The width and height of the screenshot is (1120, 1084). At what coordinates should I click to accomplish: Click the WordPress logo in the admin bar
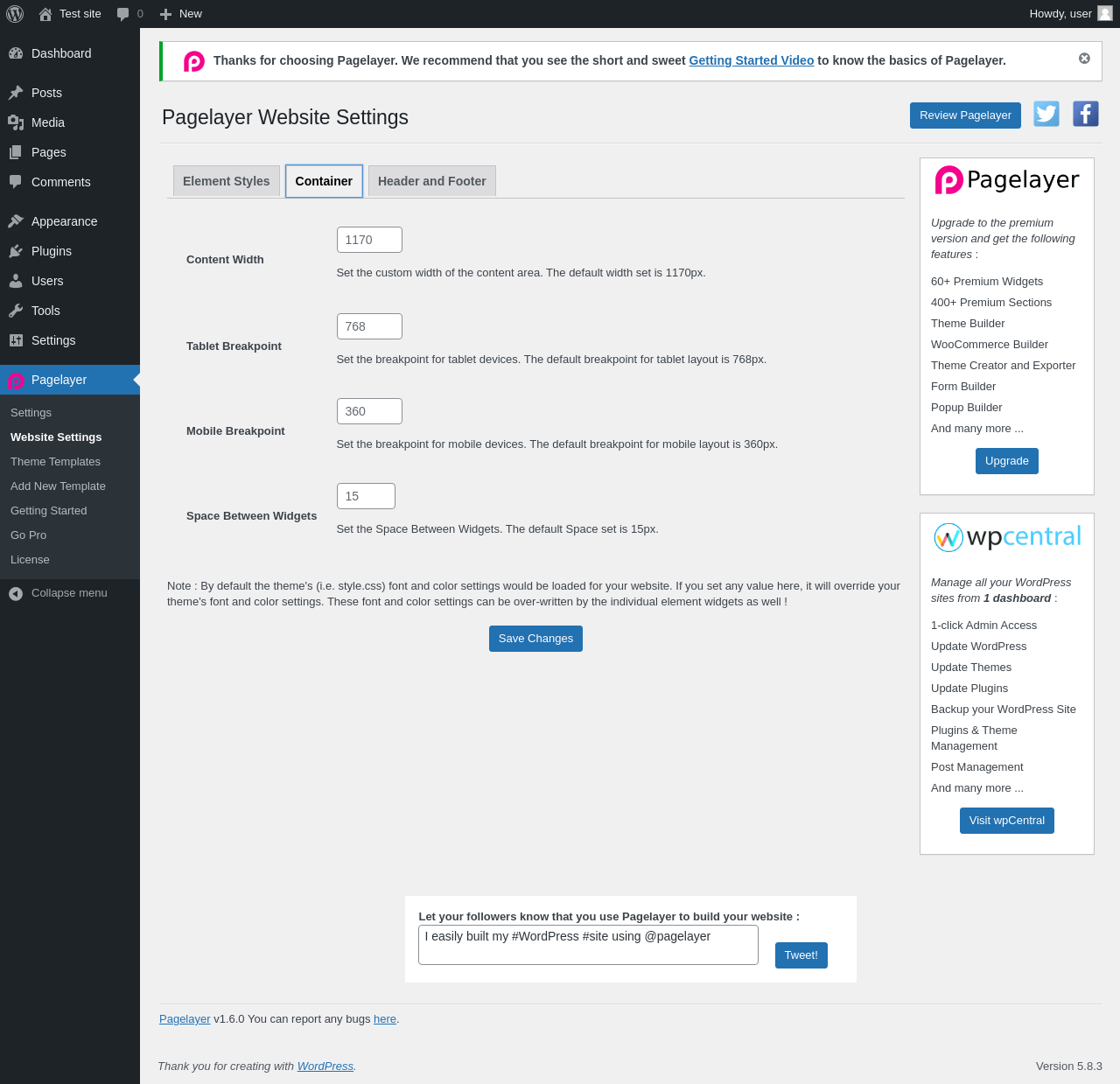(x=15, y=14)
